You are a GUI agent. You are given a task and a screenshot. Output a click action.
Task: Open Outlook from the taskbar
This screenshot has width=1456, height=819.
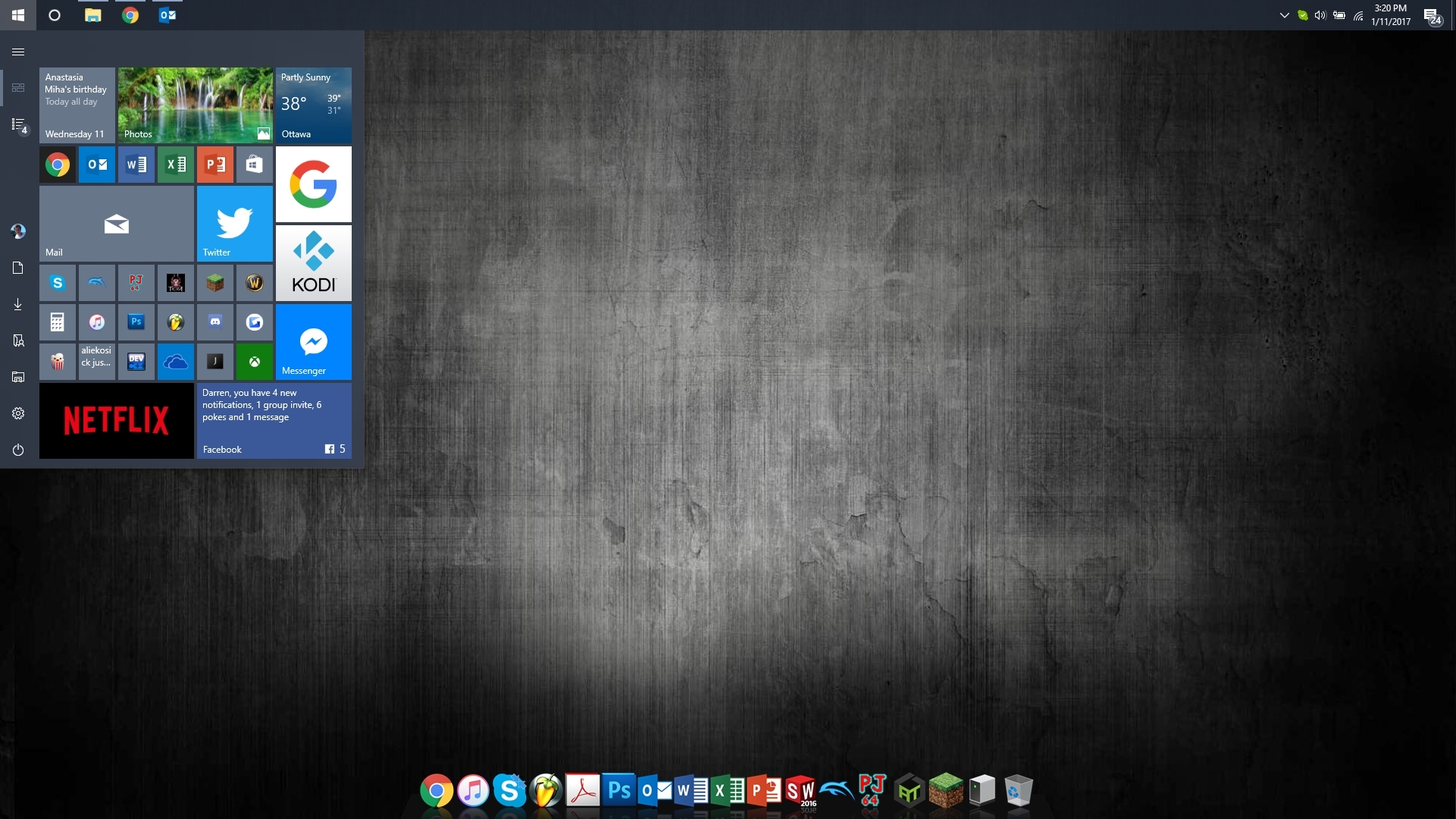(167, 14)
